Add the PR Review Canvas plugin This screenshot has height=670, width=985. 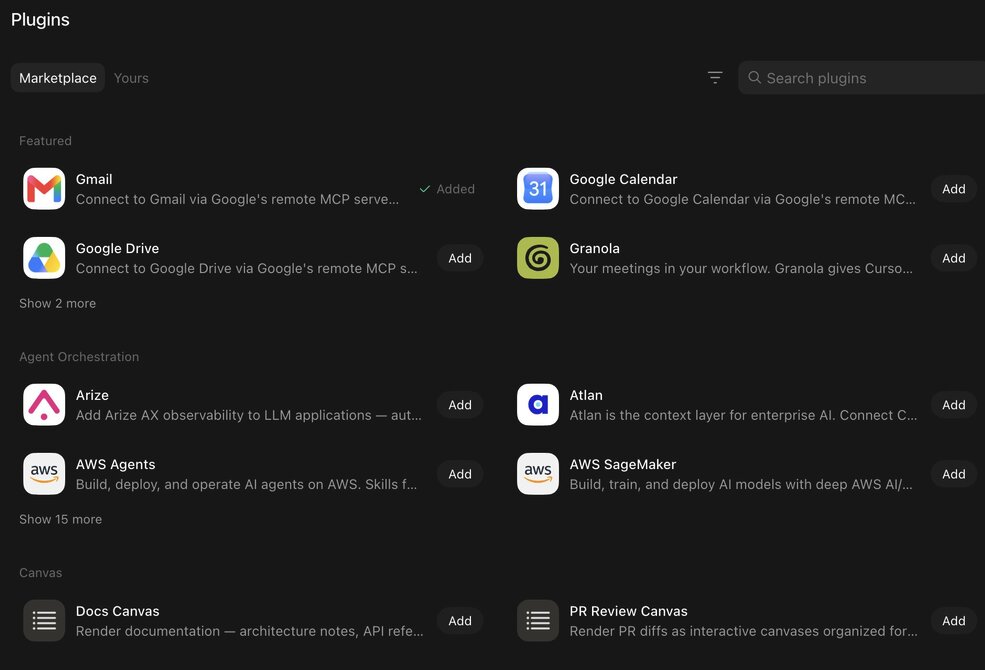tap(954, 620)
